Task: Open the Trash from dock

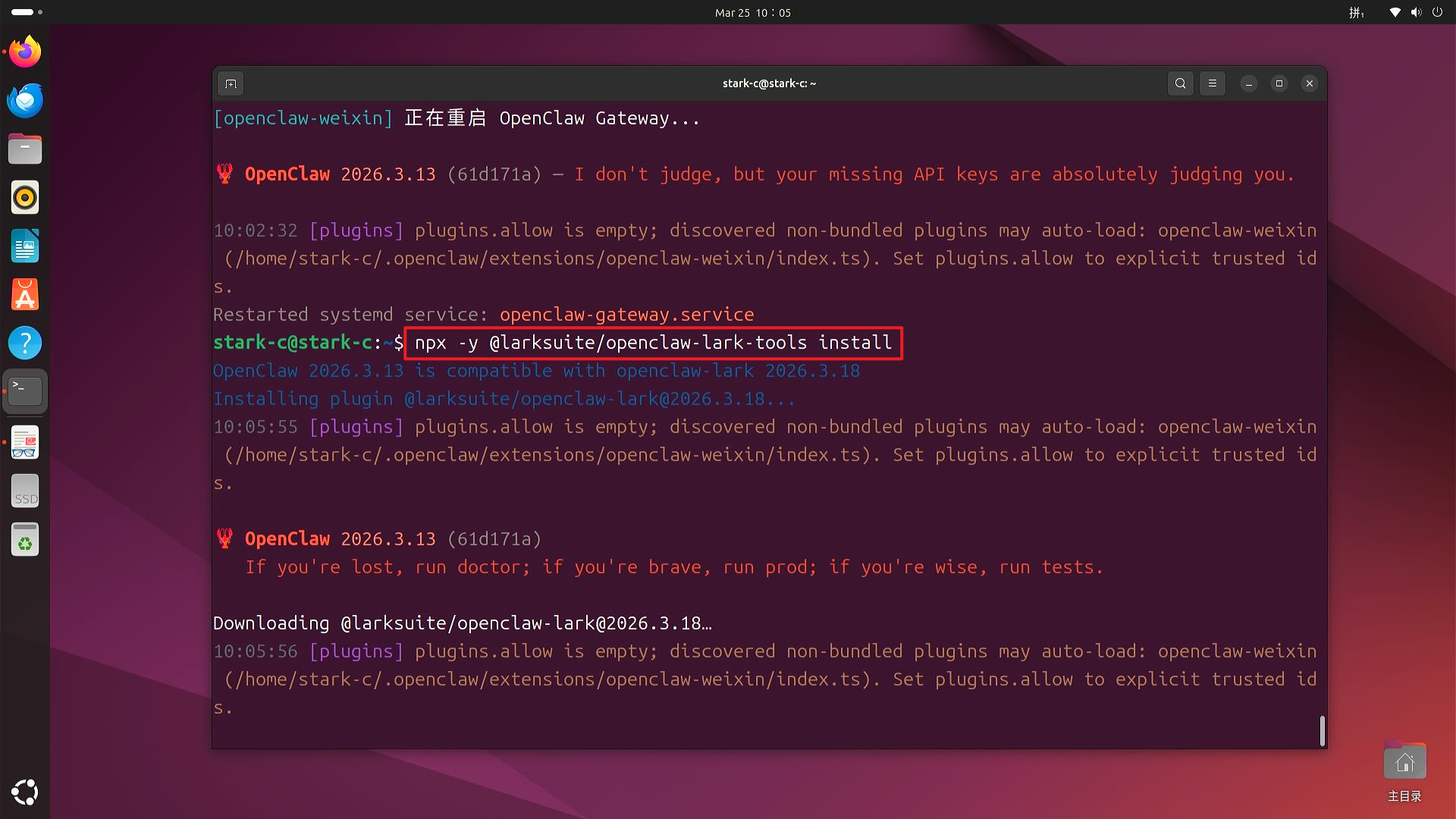Action: coord(25,540)
